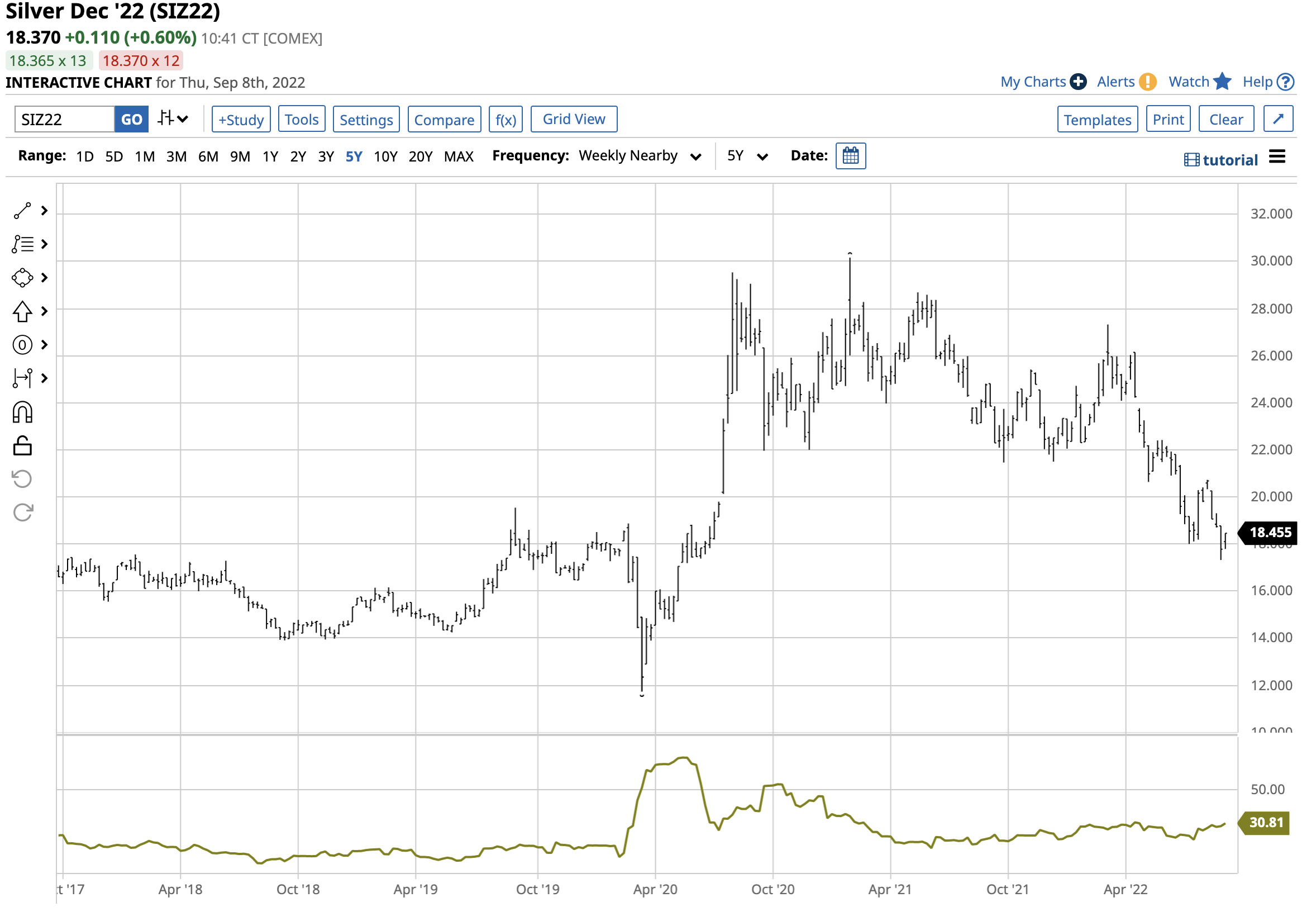The height and width of the screenshot is (921, 1316).
Task: Click the SIZ22 symbol input field
Action: tap(64, 119)
